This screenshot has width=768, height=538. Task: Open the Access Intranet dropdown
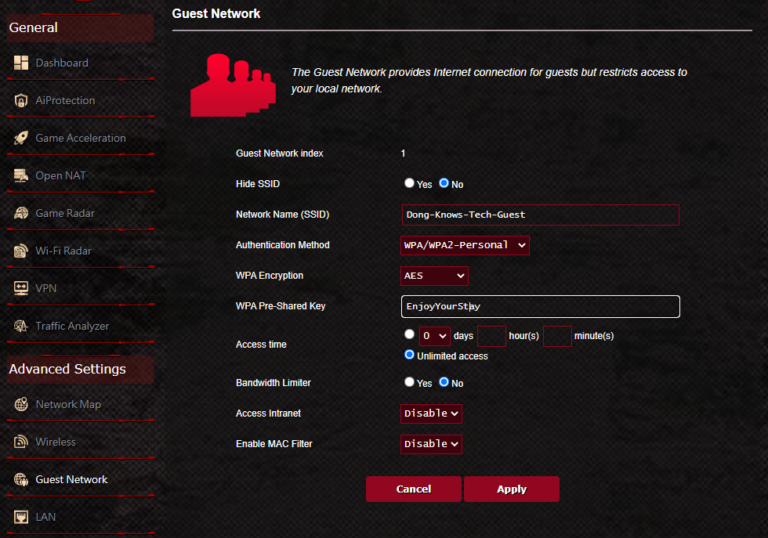(x=431, y=413)
